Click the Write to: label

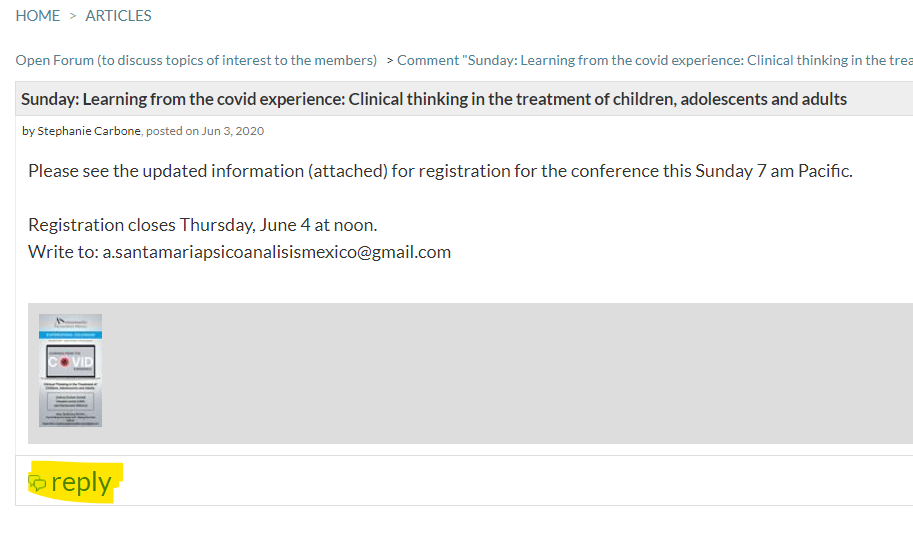pos(63,252)
